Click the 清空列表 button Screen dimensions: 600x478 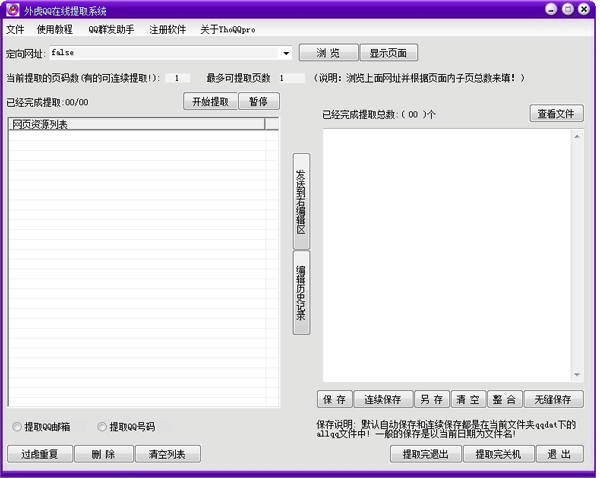[168, 454]
